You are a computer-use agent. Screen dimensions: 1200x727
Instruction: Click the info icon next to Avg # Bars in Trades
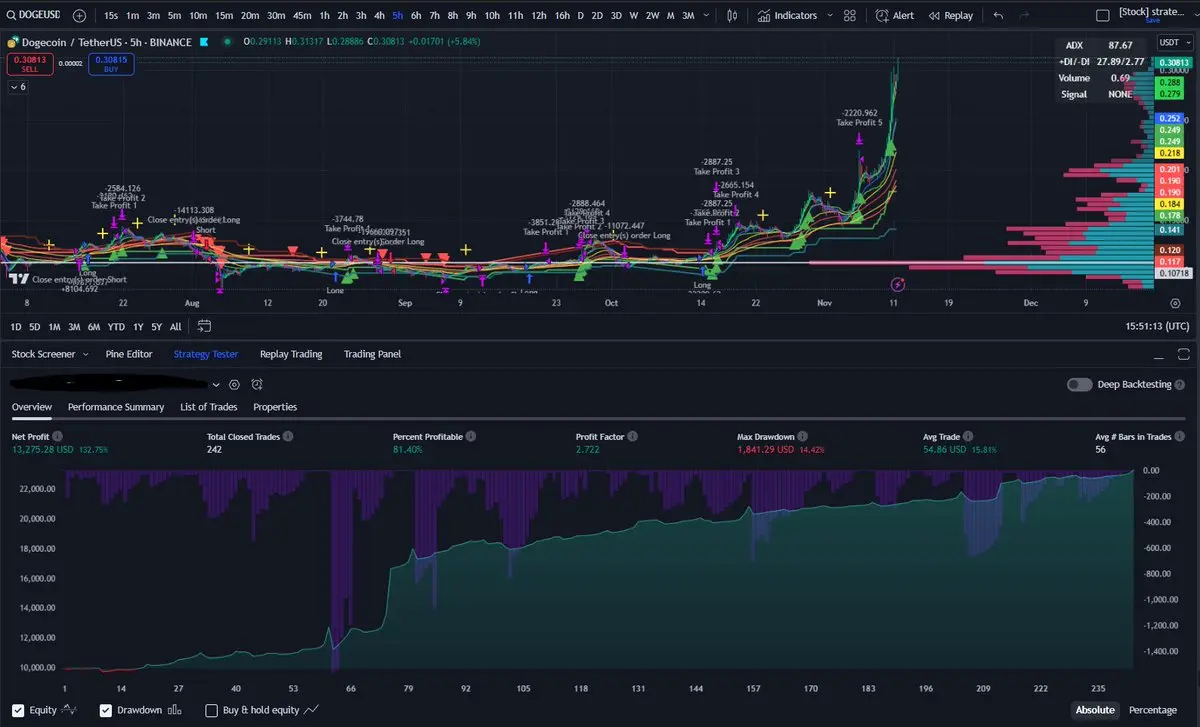(1182, 437)
